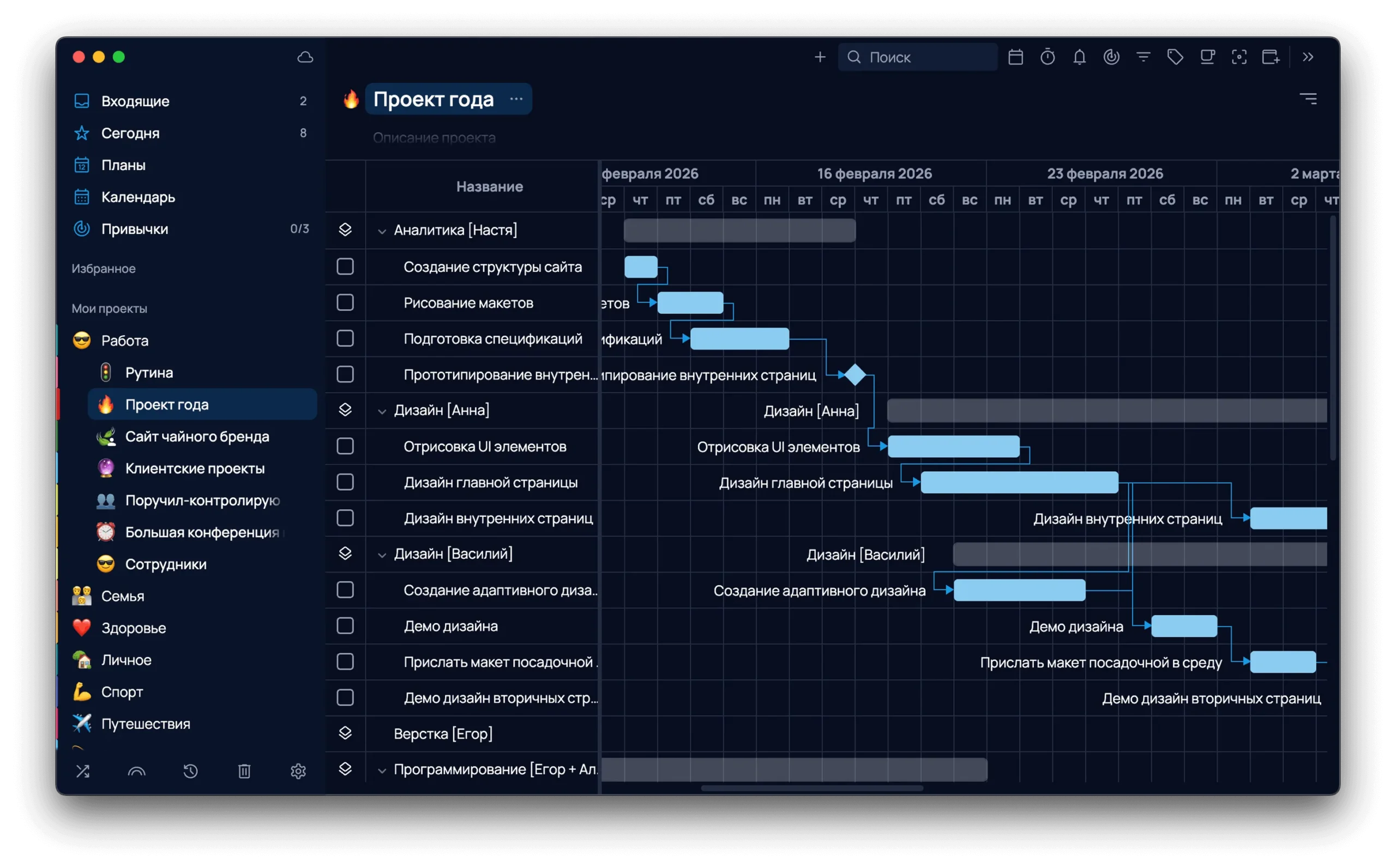Collapse the 'Аналитика [Настя]' group
1396x868 pixels.
coord(382,230)
